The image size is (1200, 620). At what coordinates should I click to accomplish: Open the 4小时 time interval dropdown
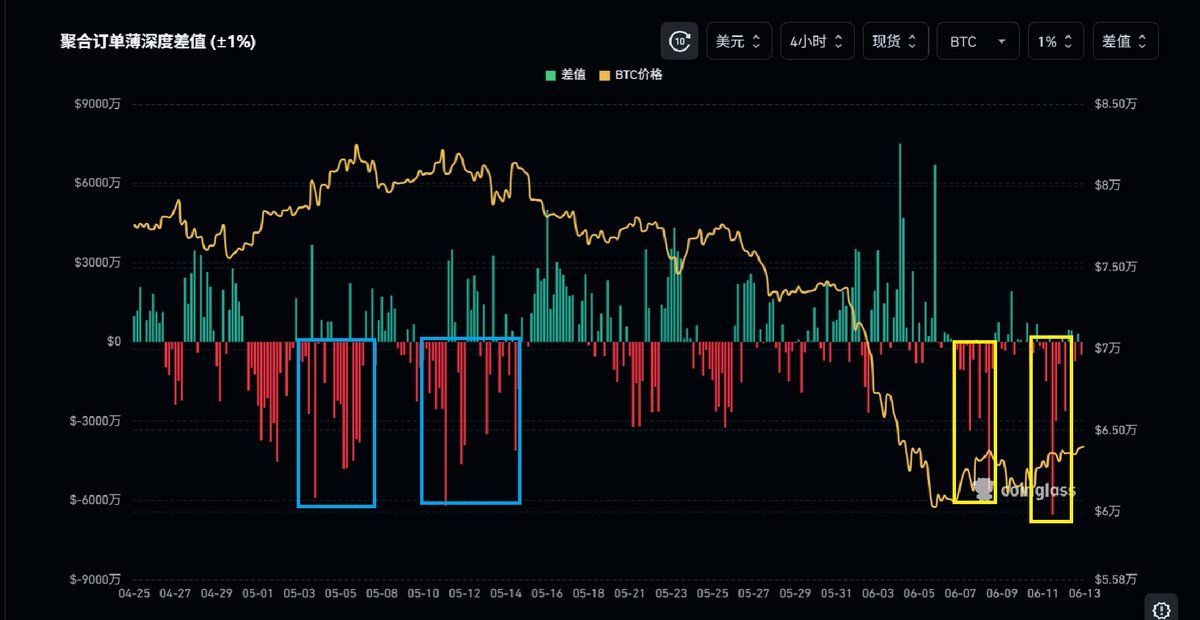817,41
